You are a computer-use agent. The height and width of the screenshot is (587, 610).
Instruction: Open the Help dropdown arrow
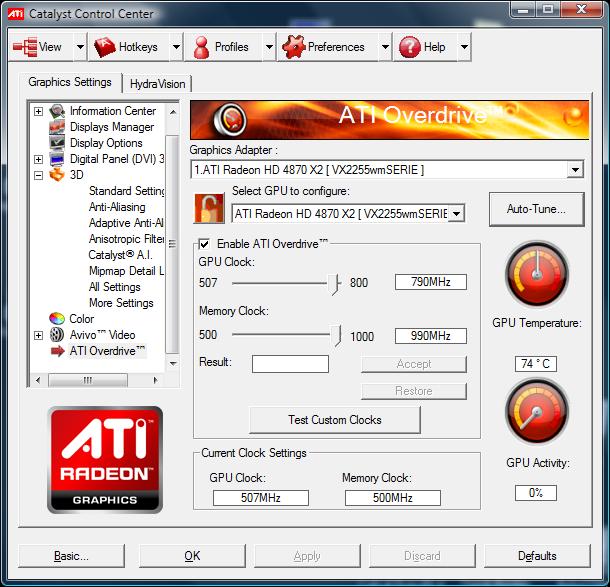pos(464,47)
